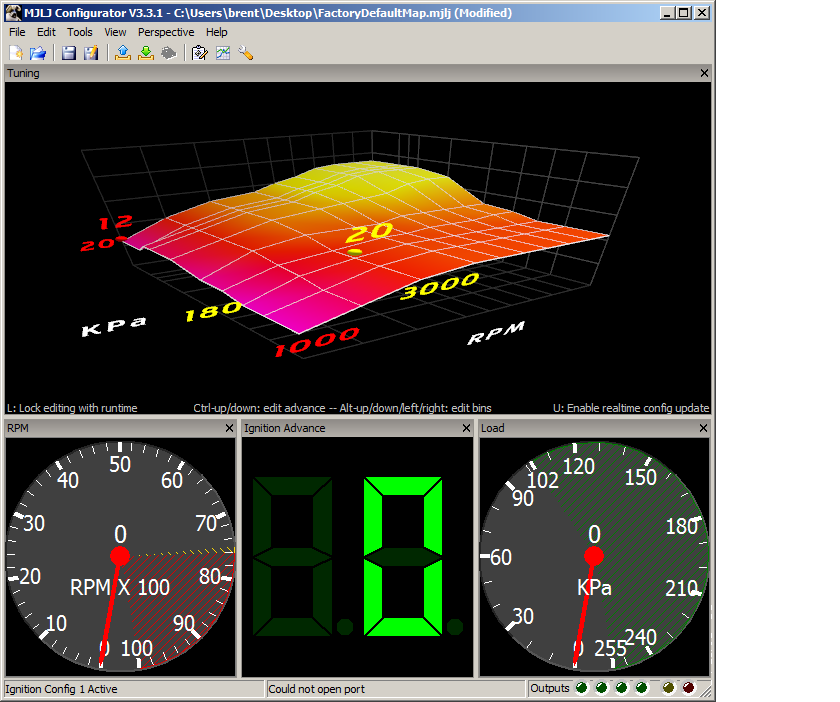Open the Perspective menu
Viewport: 840px width, 702px height.
(166, 32)
